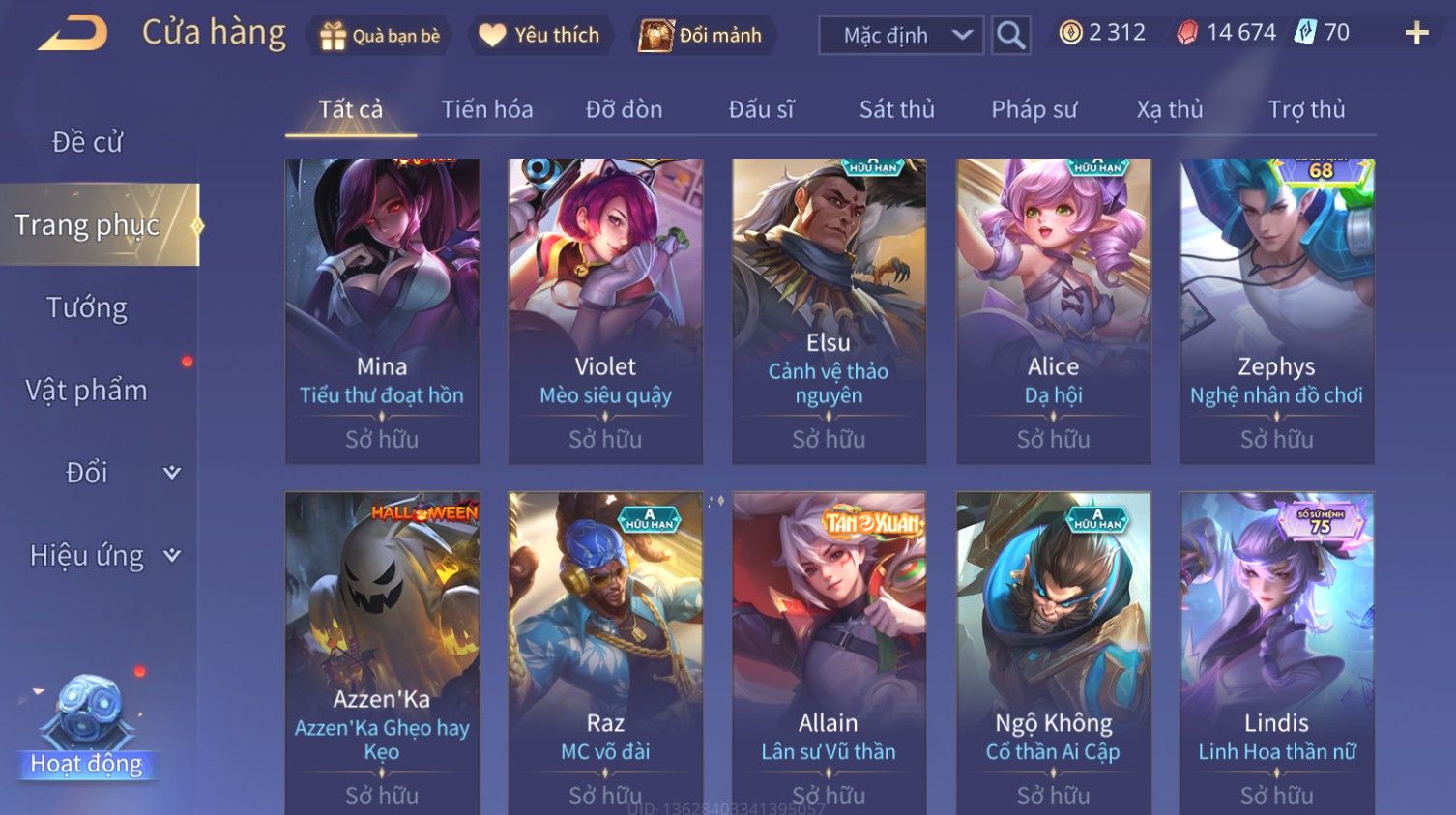1456x815 pixels.
Task: Tap the back arrow icon
Action: coord(73,34)
